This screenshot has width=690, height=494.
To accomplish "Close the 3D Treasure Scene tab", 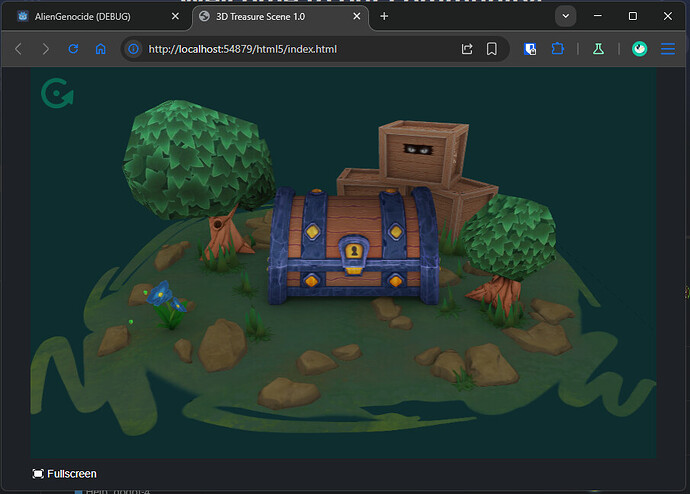I will click(x=356, y=16).
